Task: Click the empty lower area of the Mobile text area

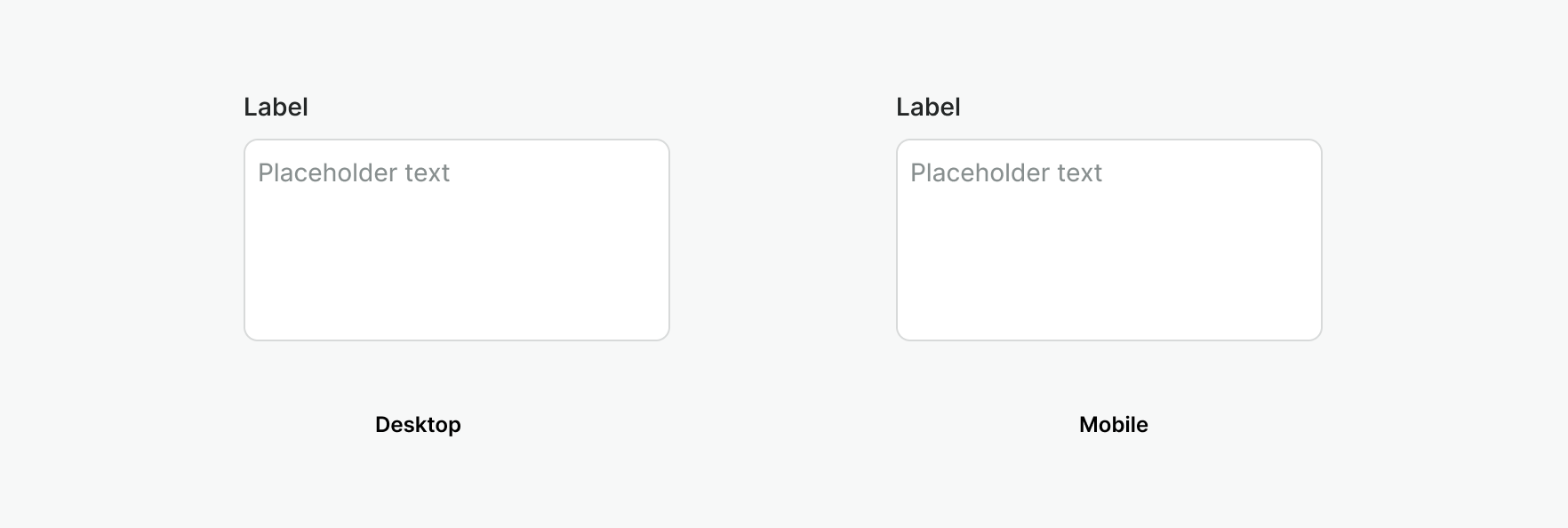Action: click(1108, 284)
